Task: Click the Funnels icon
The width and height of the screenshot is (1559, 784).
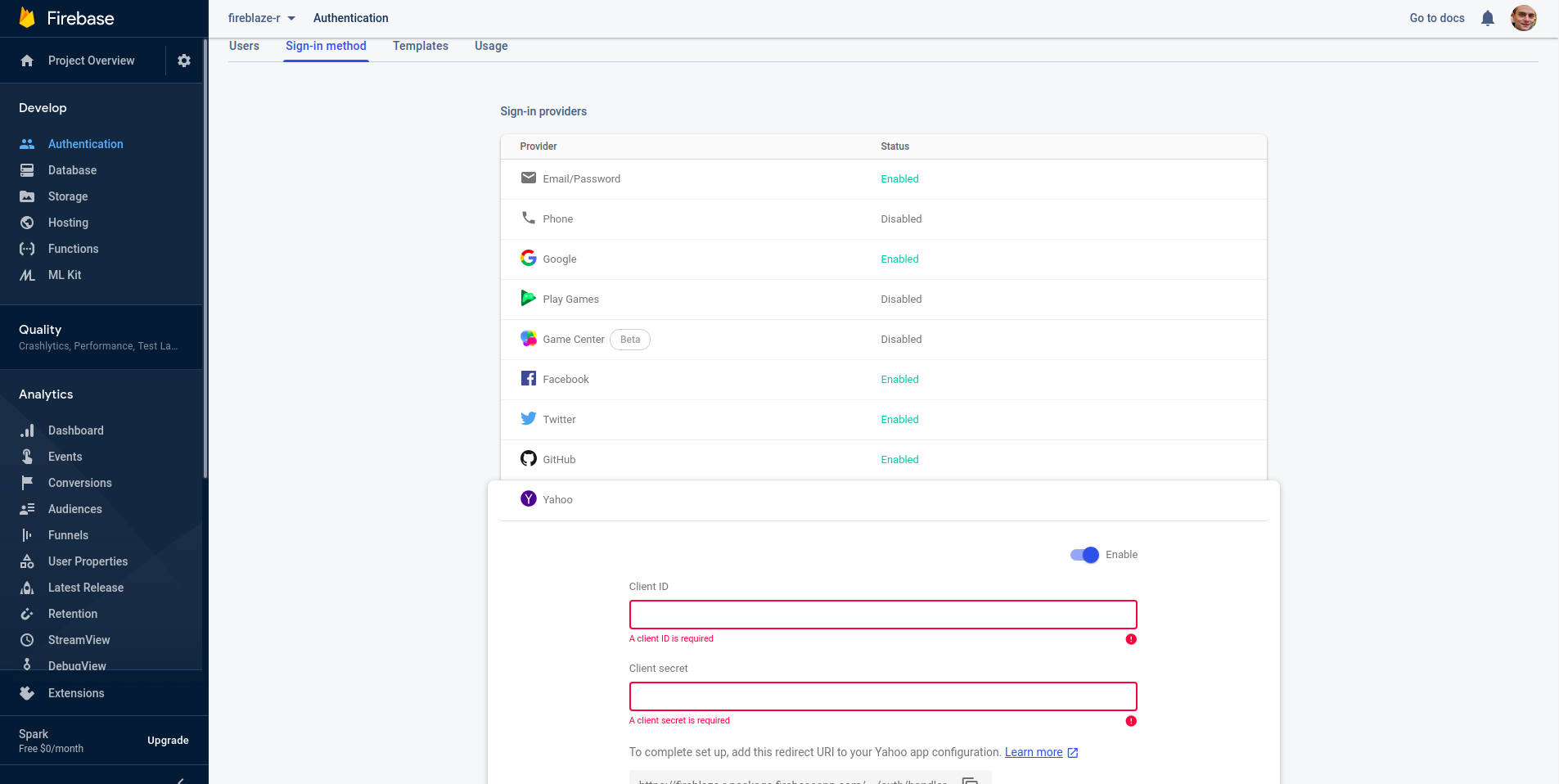Action: click(x=27, y=535)
